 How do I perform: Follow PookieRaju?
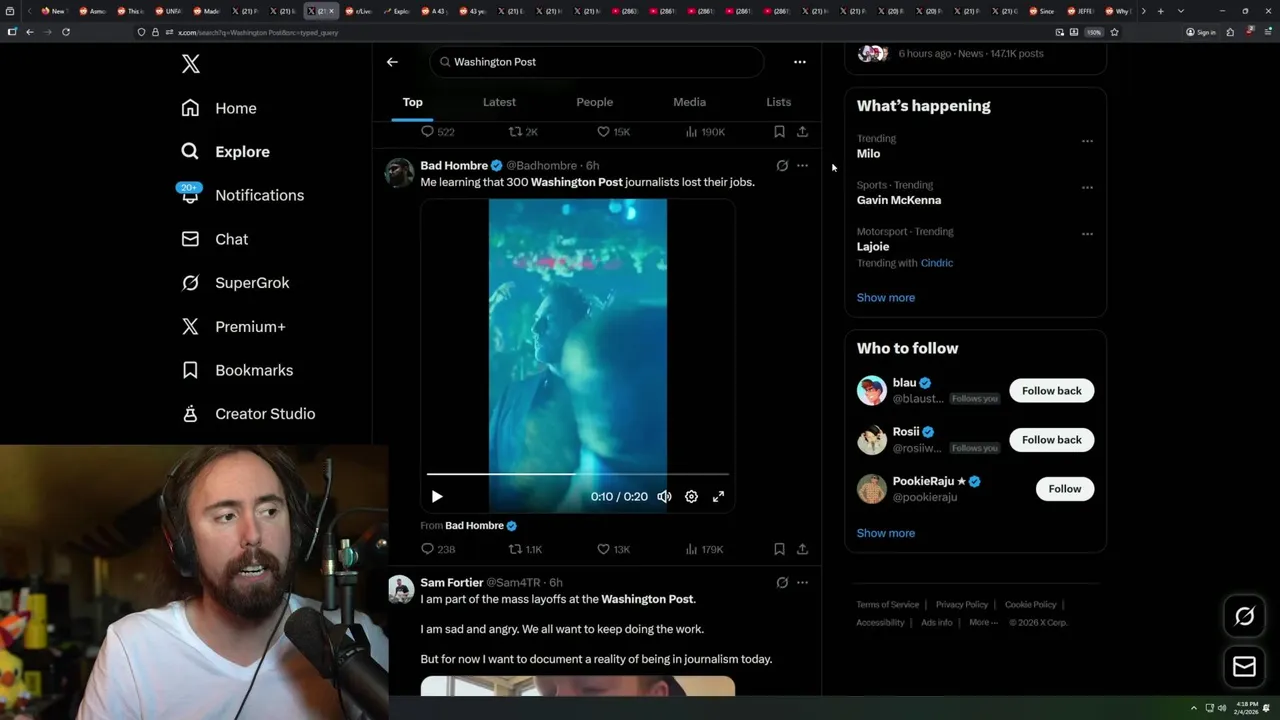pyautogui.click(x=1065, y=489)
